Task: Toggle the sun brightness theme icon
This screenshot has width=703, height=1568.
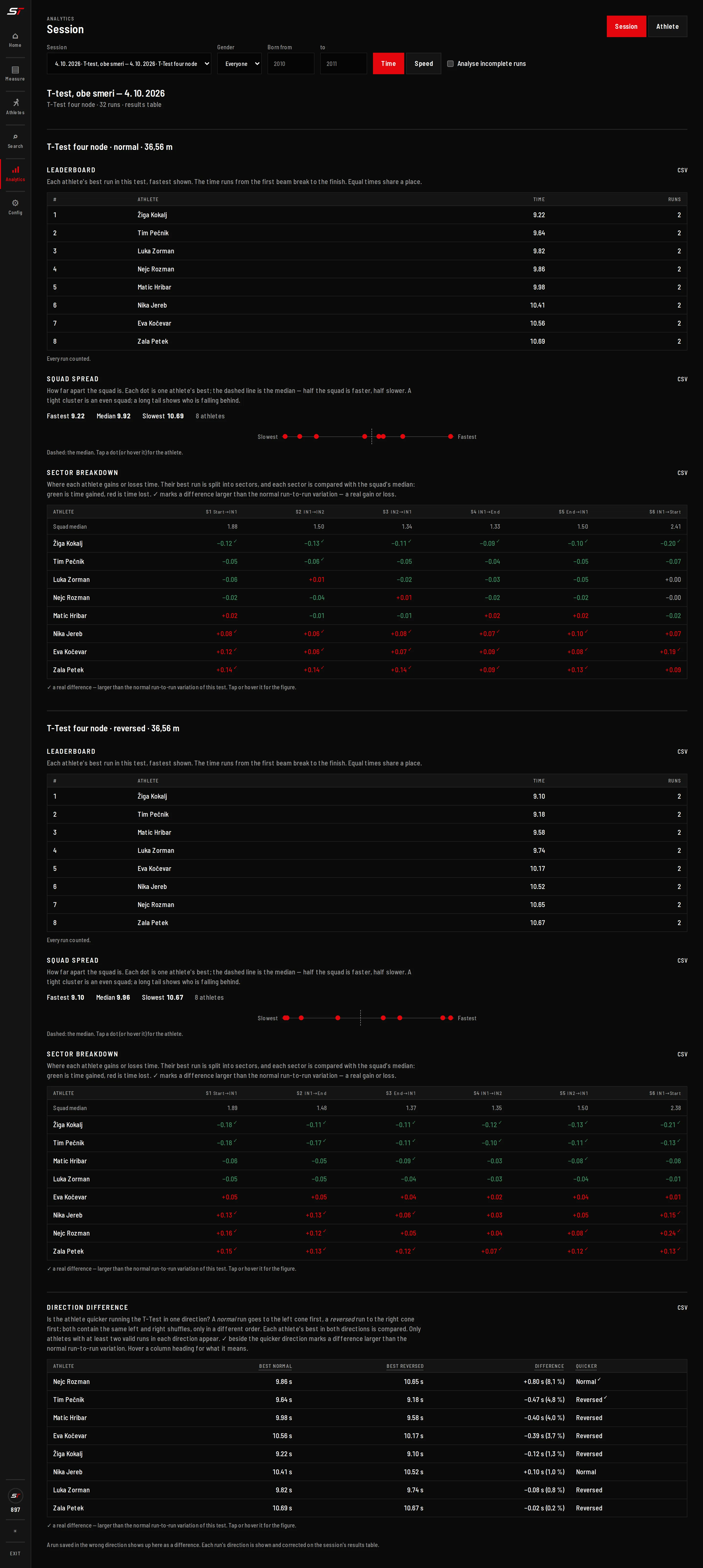Action: pos(15,1531)
